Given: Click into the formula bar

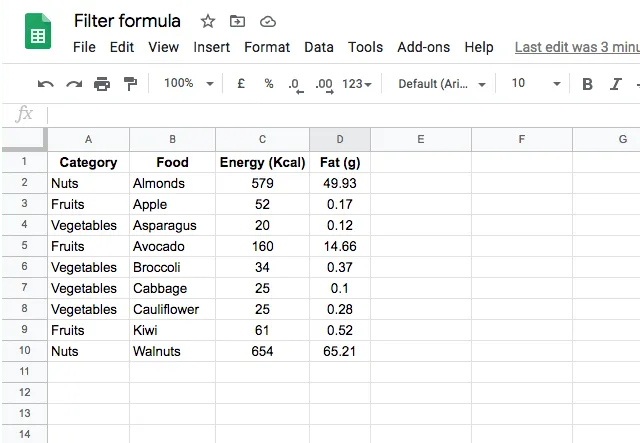Looking at the screenshot, I should pyautogui.click(x=343, y=114).
